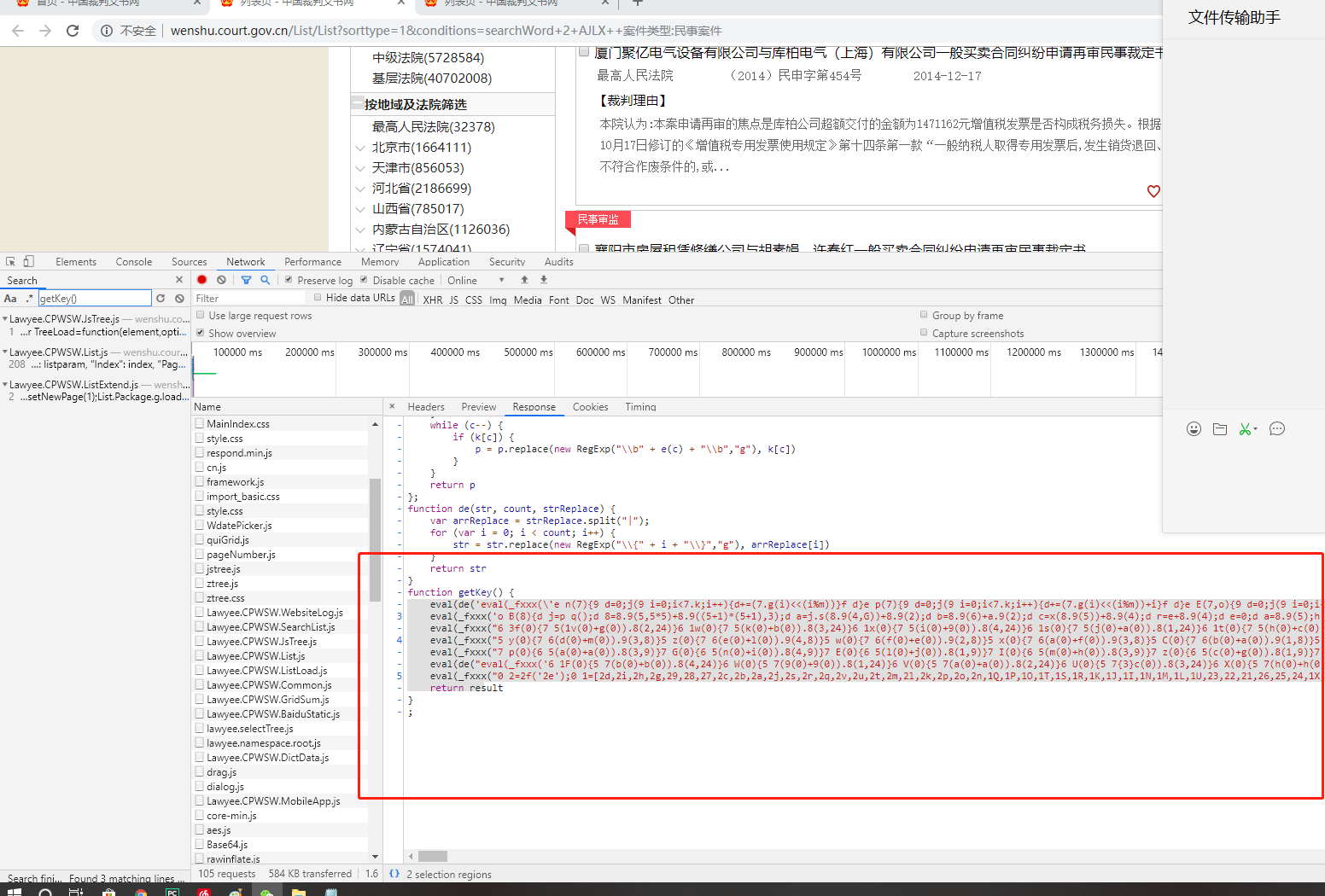Import HAR file using the upload arrow icon
Screen dimensions: 1325x896
coord(524,280)
